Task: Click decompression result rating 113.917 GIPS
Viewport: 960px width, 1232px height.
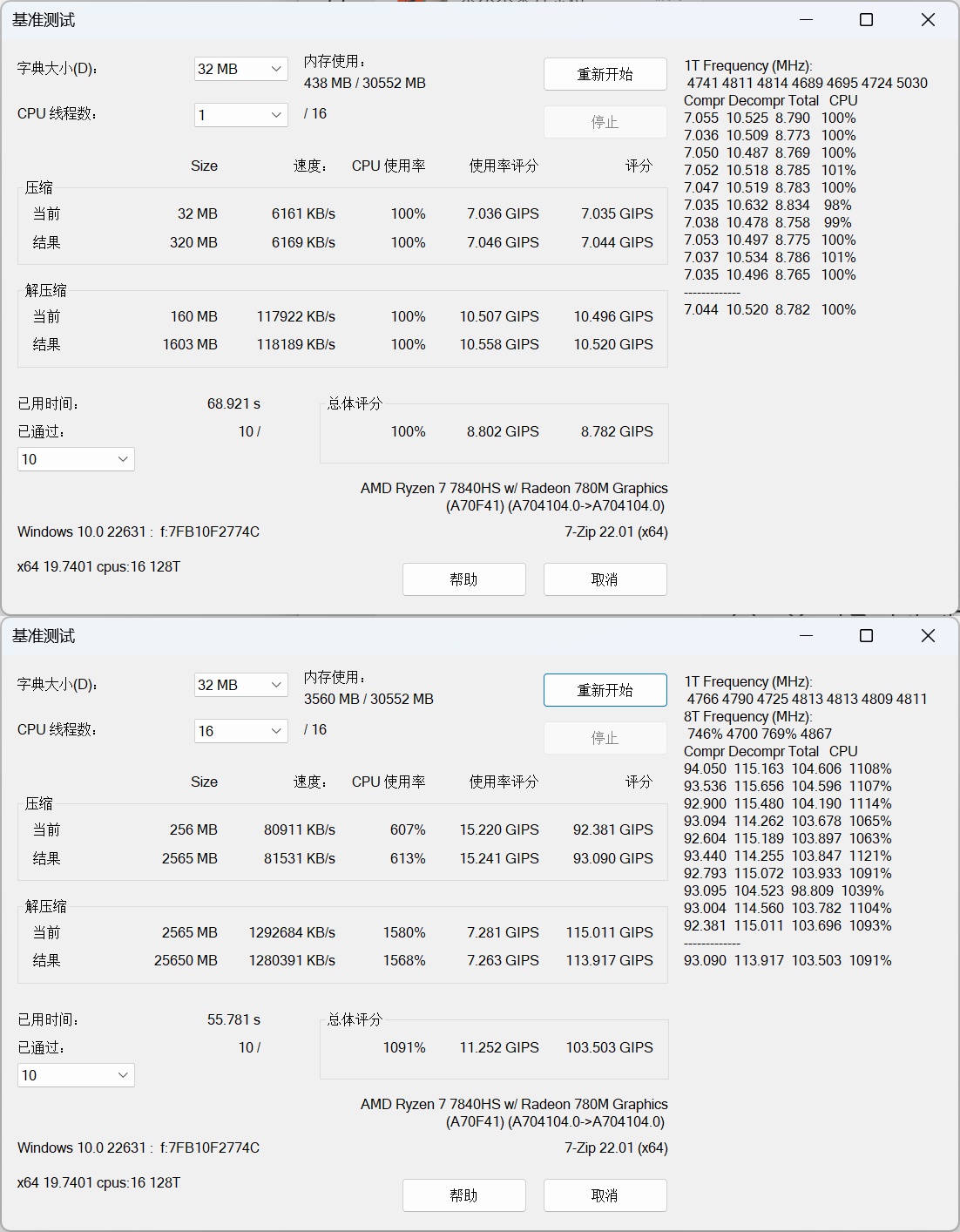Action: pyautogui.click(x=609, y=960)
